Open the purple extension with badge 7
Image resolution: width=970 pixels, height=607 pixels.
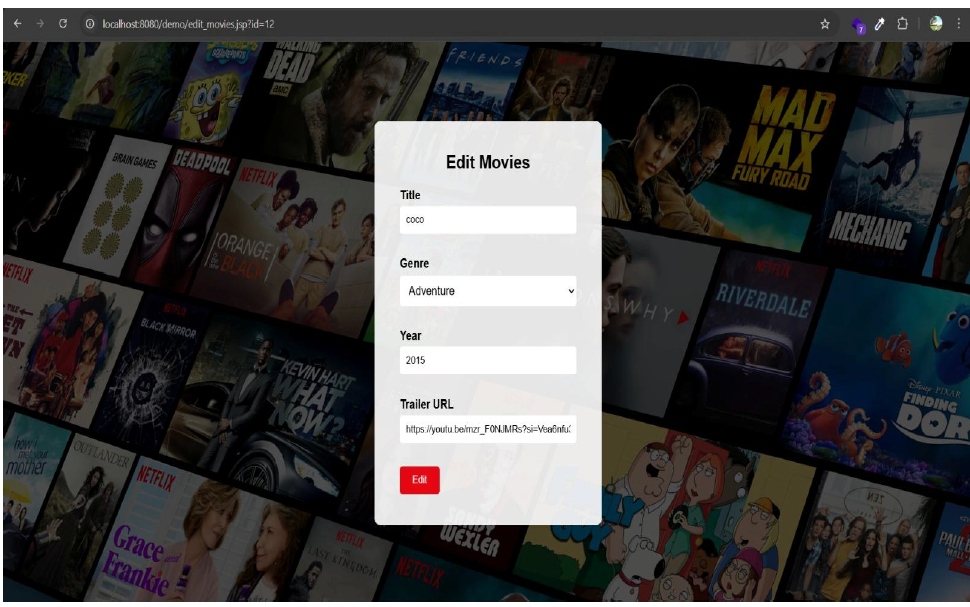pyautogui.click(x=858, y=25)
